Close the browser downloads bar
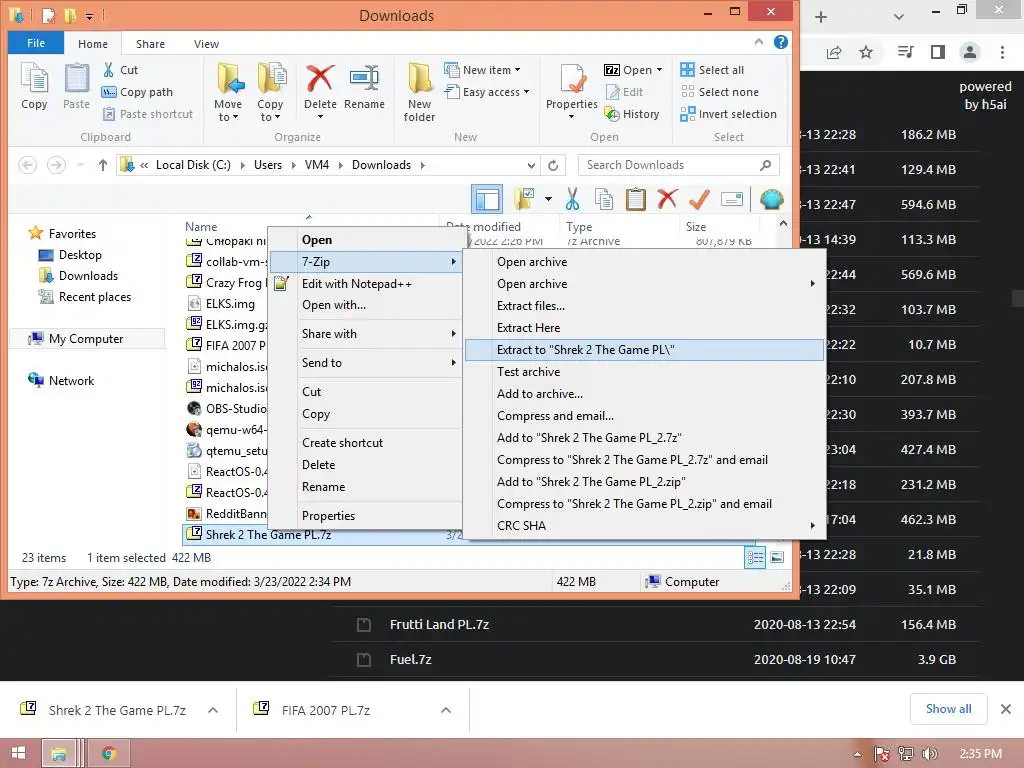 click(1006, 709)
